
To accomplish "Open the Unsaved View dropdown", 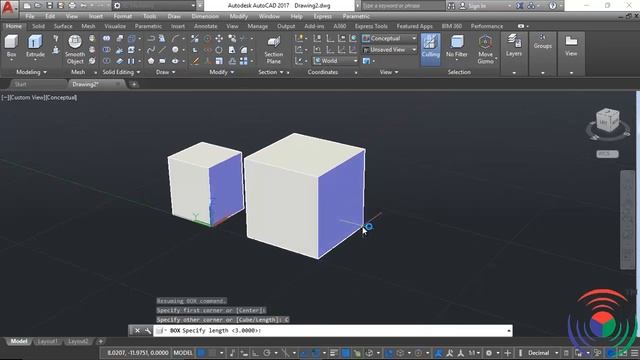I will (x=389, y=50).
